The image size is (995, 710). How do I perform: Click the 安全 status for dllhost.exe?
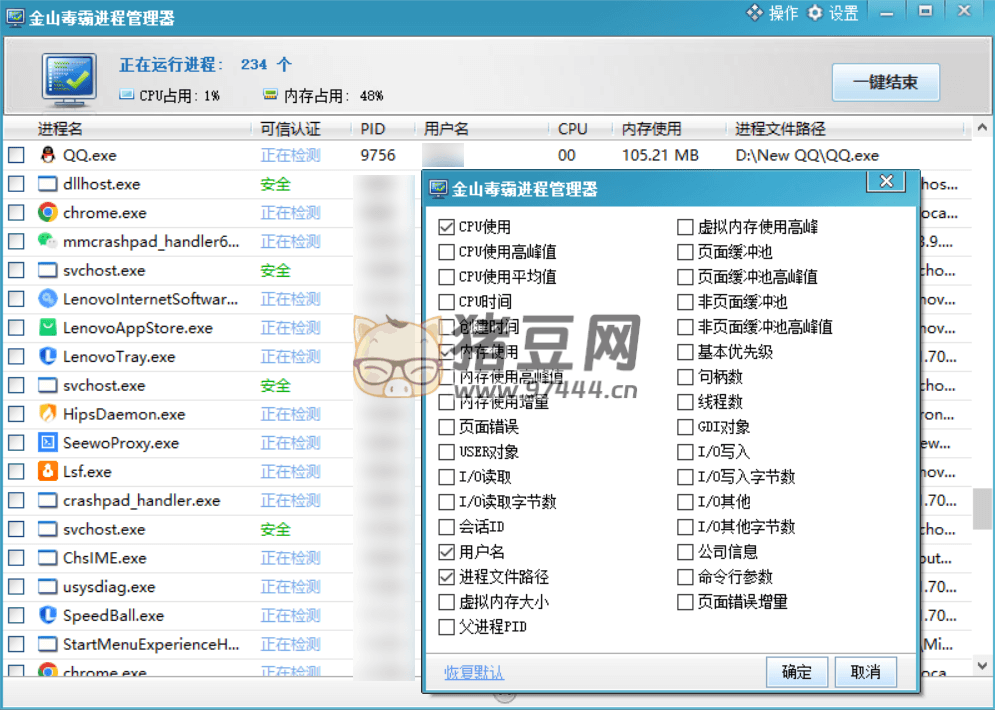tap(275, 184)
